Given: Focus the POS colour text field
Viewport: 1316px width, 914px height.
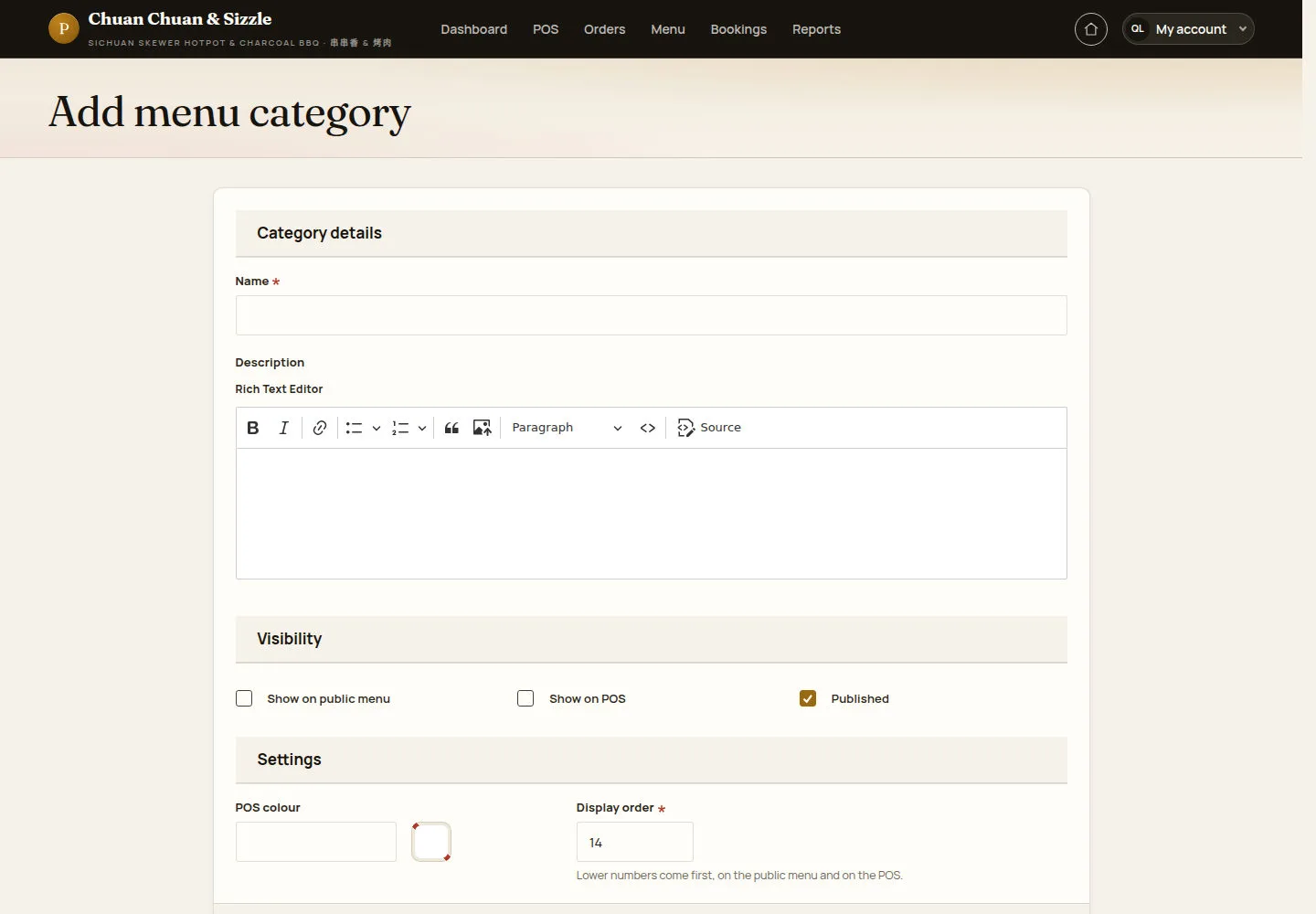Looking at the screenshot, I should point(316,842).
